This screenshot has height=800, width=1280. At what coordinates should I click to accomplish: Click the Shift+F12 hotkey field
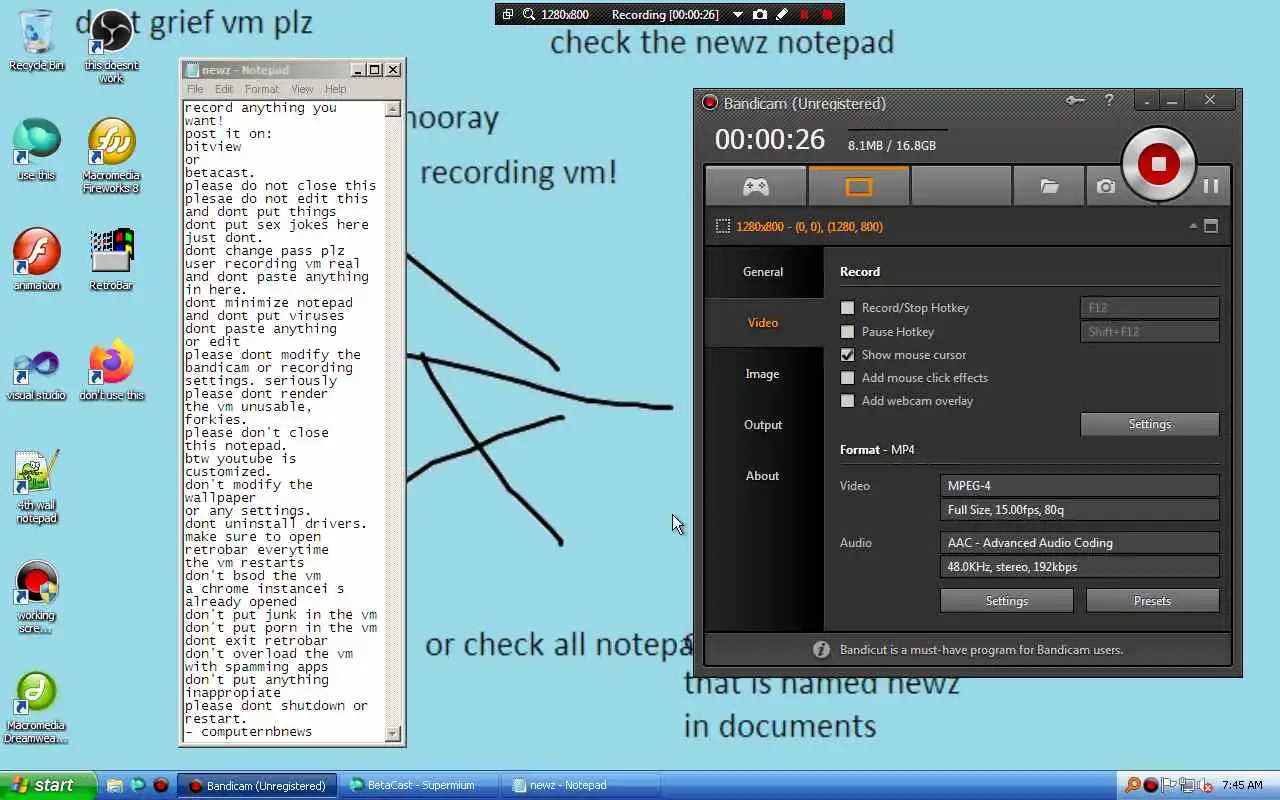1150,332
